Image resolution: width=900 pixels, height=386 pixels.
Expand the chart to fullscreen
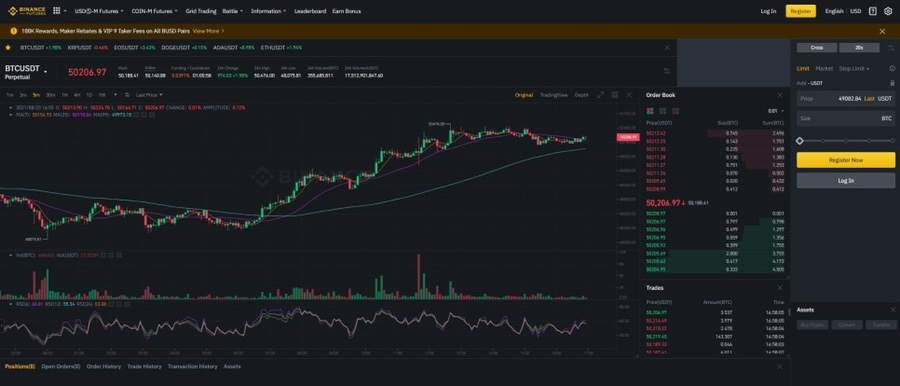pyautogui.click(x=600, y=95)
